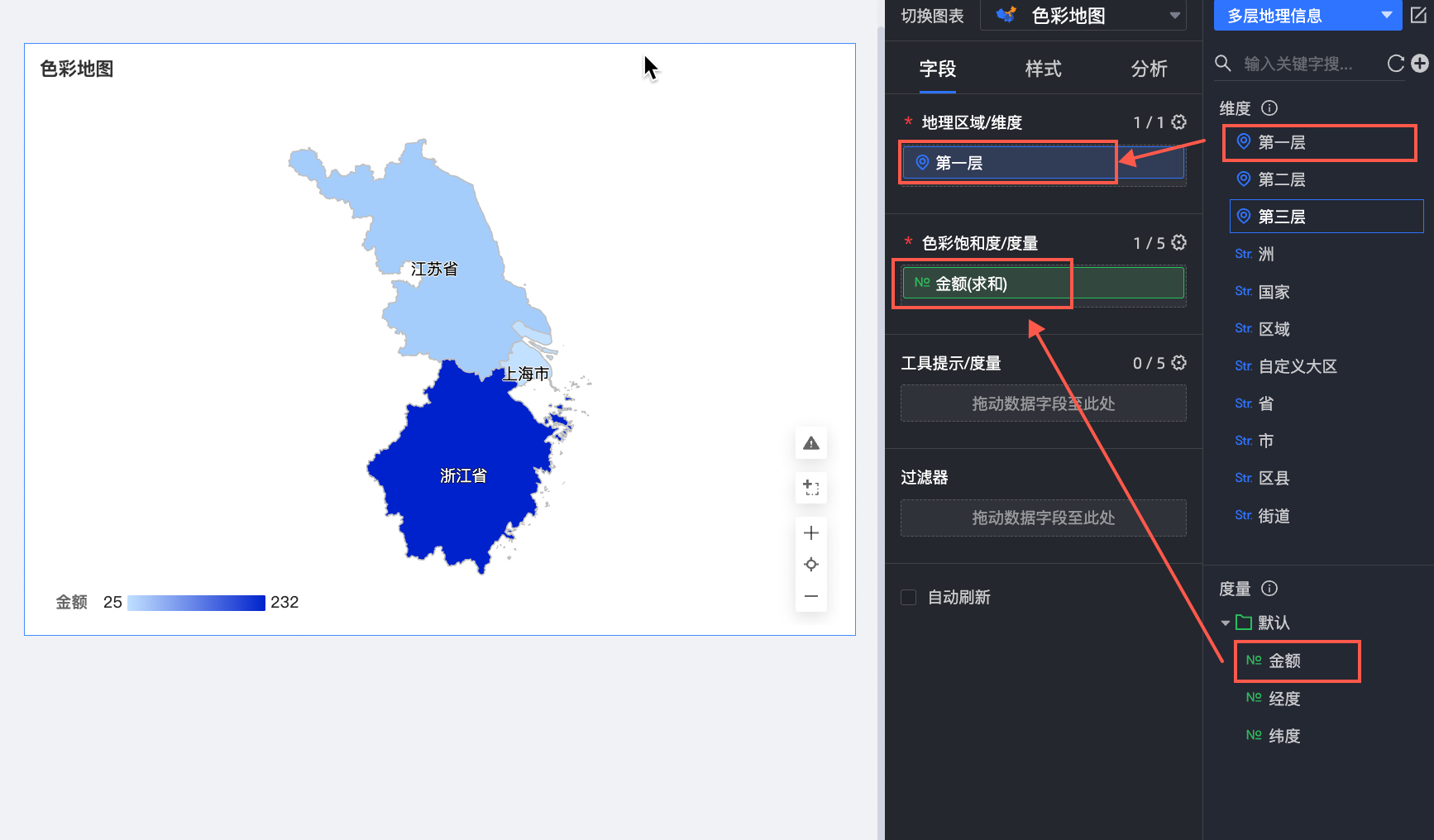The image size is (1434, 840).
Task: Click the field search input box
Action: click(1311, 64)
